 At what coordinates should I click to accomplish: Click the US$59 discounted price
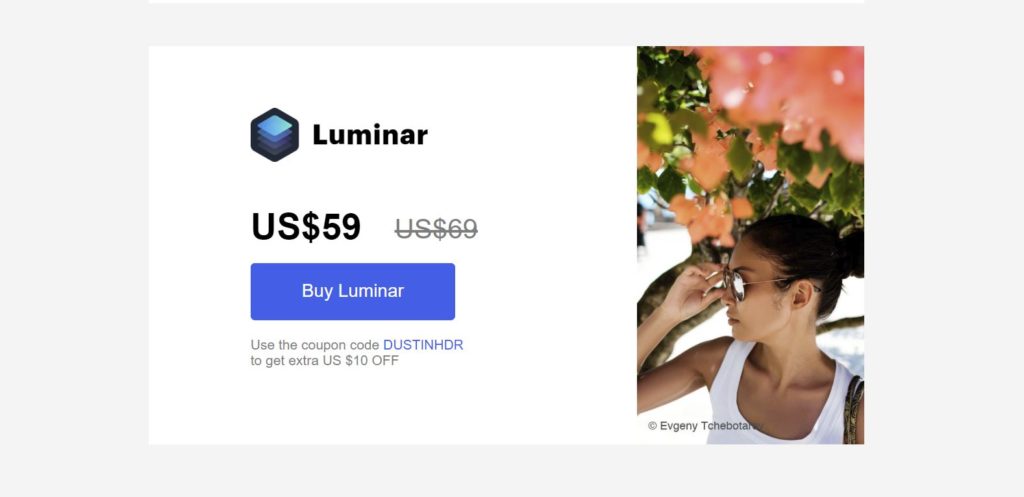click(306, 227)
